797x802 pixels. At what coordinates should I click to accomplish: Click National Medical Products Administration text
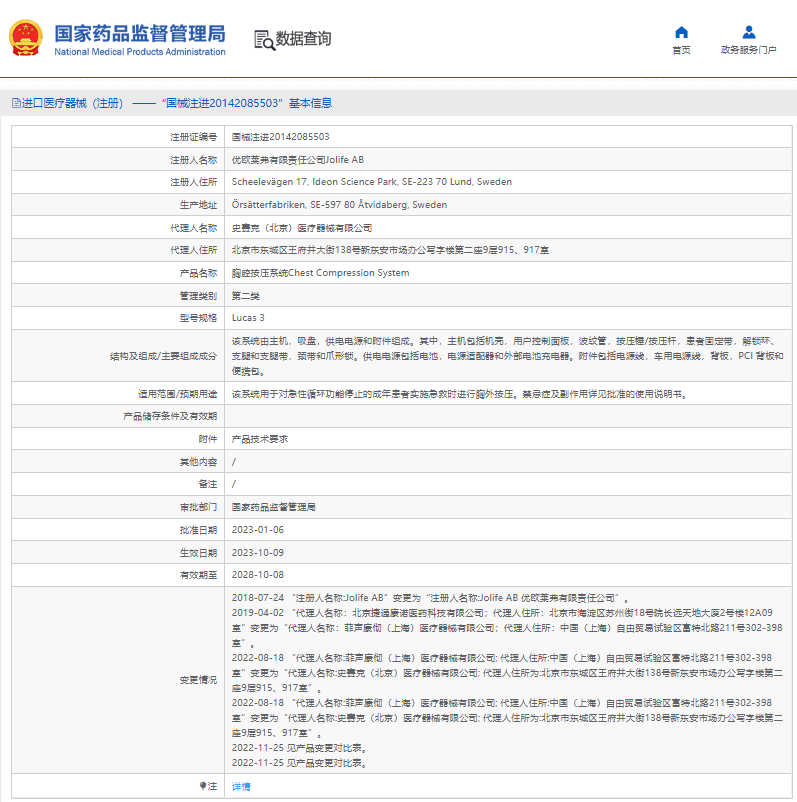(x=140, y=52)
